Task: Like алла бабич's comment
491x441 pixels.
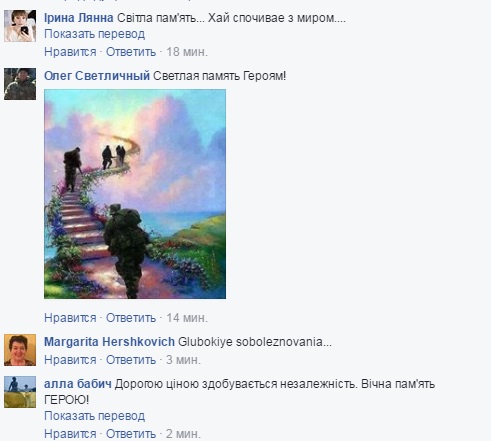Action: (x=70, y=434)
